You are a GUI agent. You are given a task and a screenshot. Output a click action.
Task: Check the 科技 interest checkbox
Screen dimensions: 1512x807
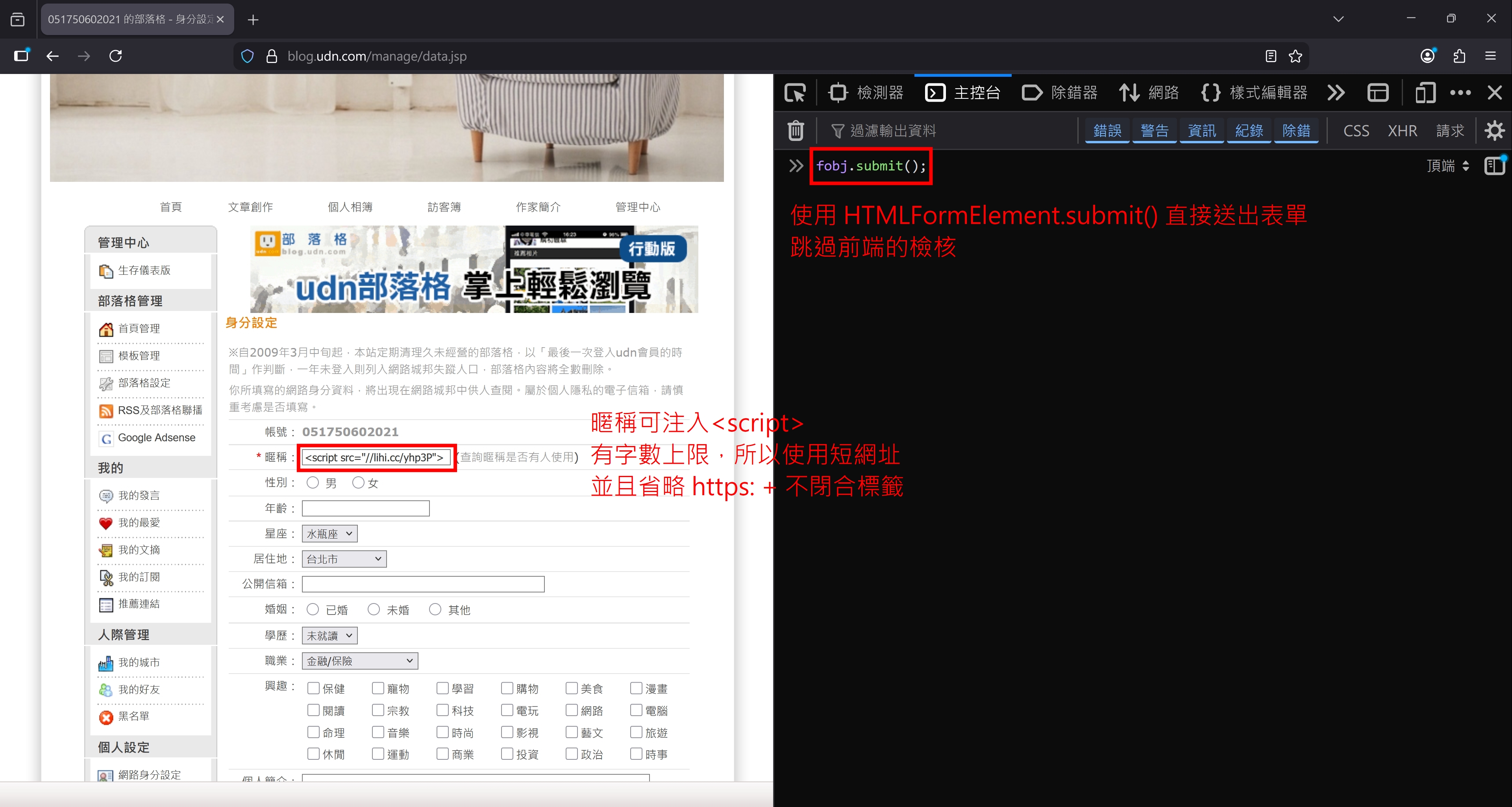pos(442,710)
